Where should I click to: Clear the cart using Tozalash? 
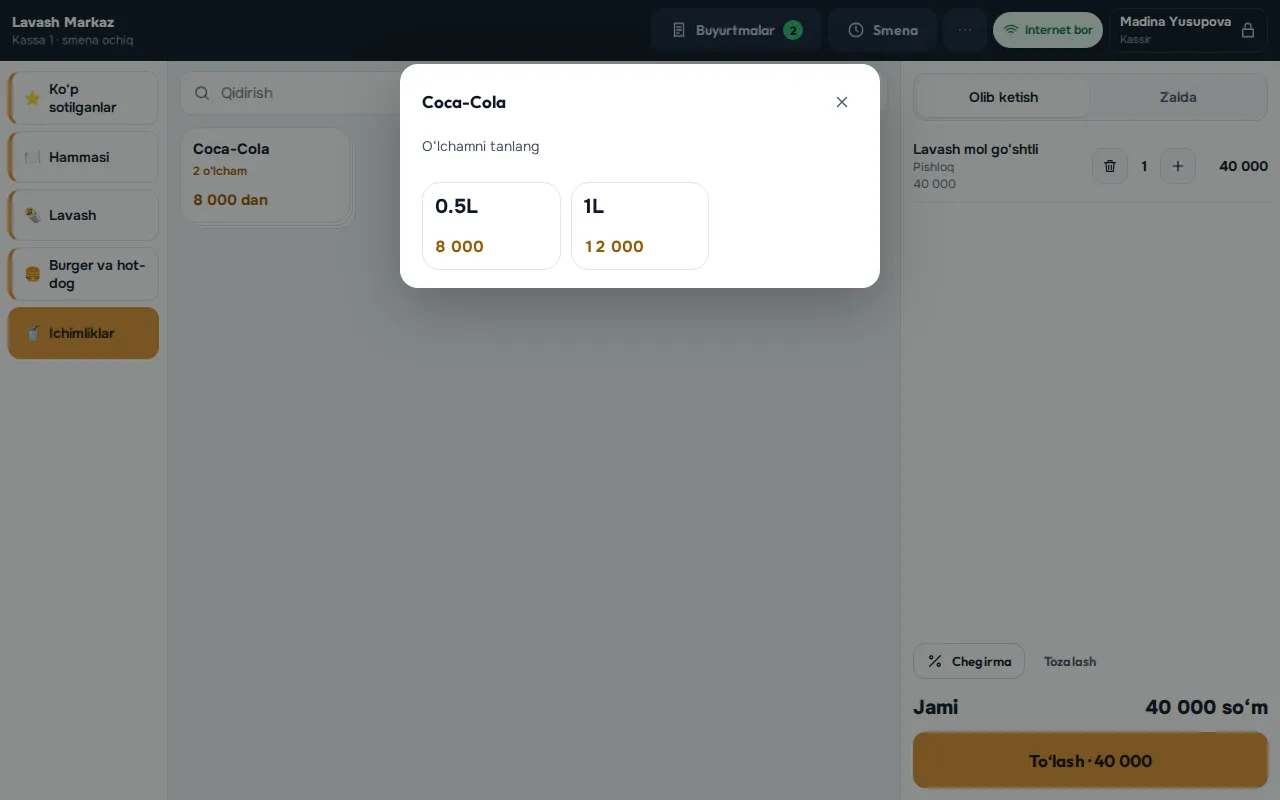point(1070,661)
